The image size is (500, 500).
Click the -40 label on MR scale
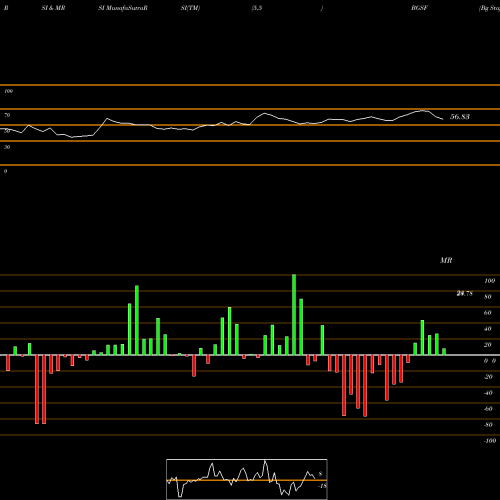[x=488, y=393]
